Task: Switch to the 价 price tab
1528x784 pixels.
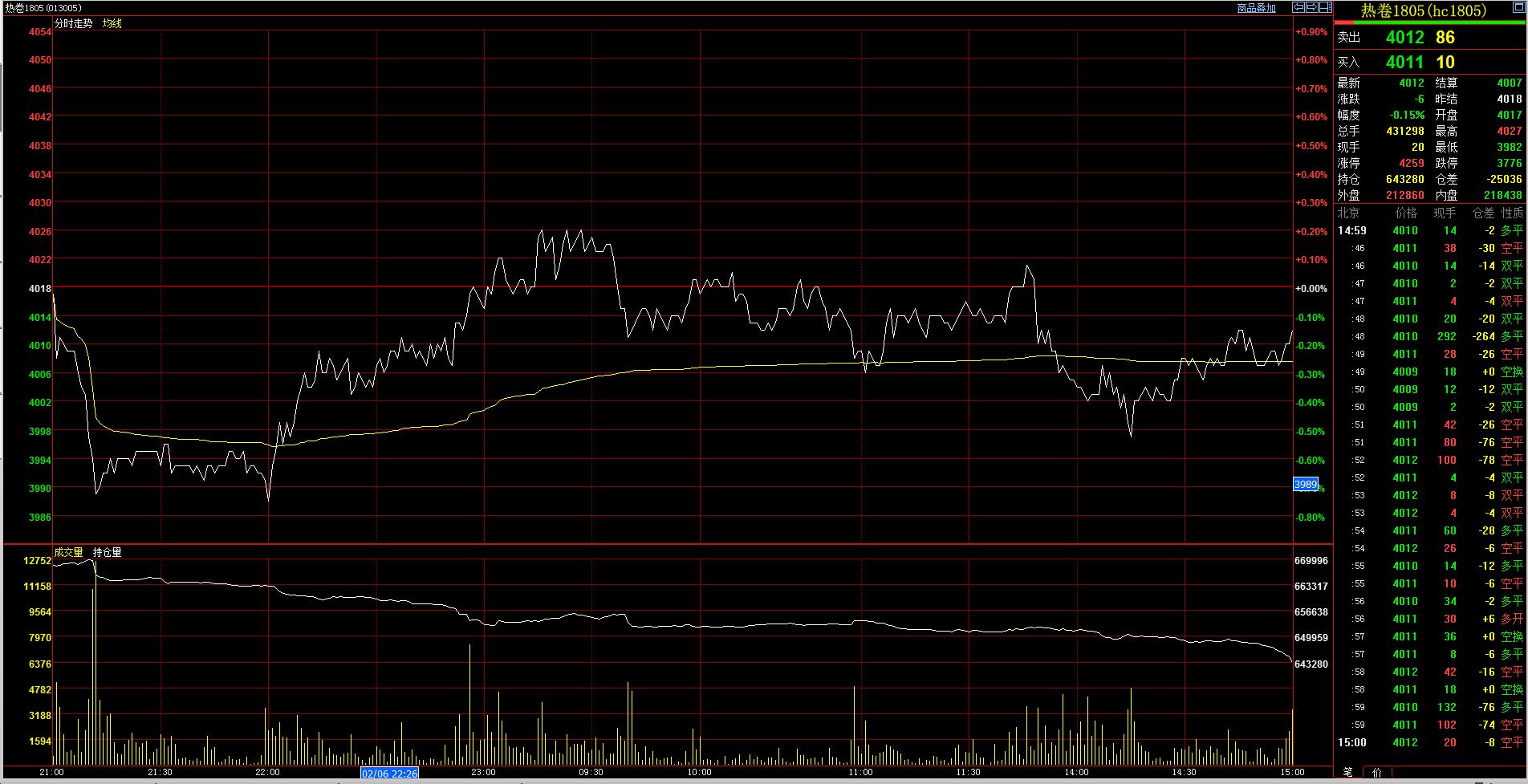Action: [x=1377, y=772]
